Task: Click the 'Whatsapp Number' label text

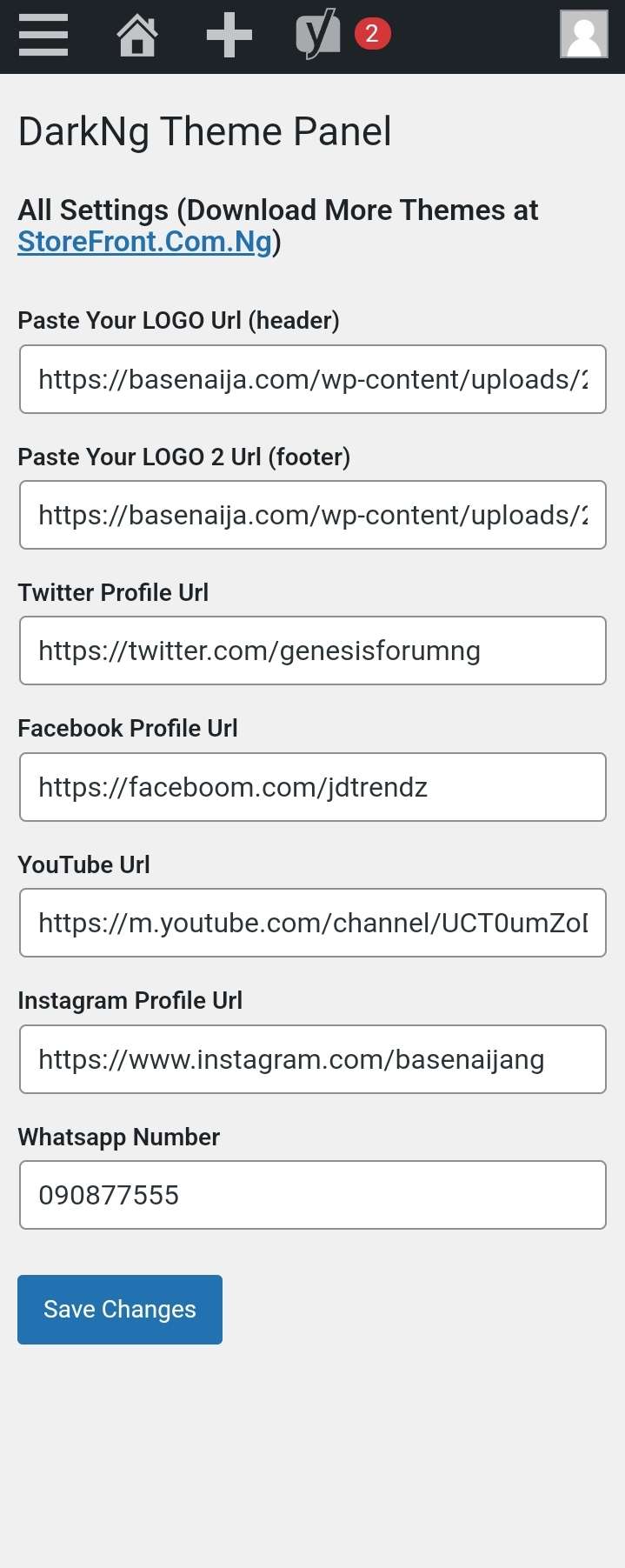Action: click(118, 1138)
